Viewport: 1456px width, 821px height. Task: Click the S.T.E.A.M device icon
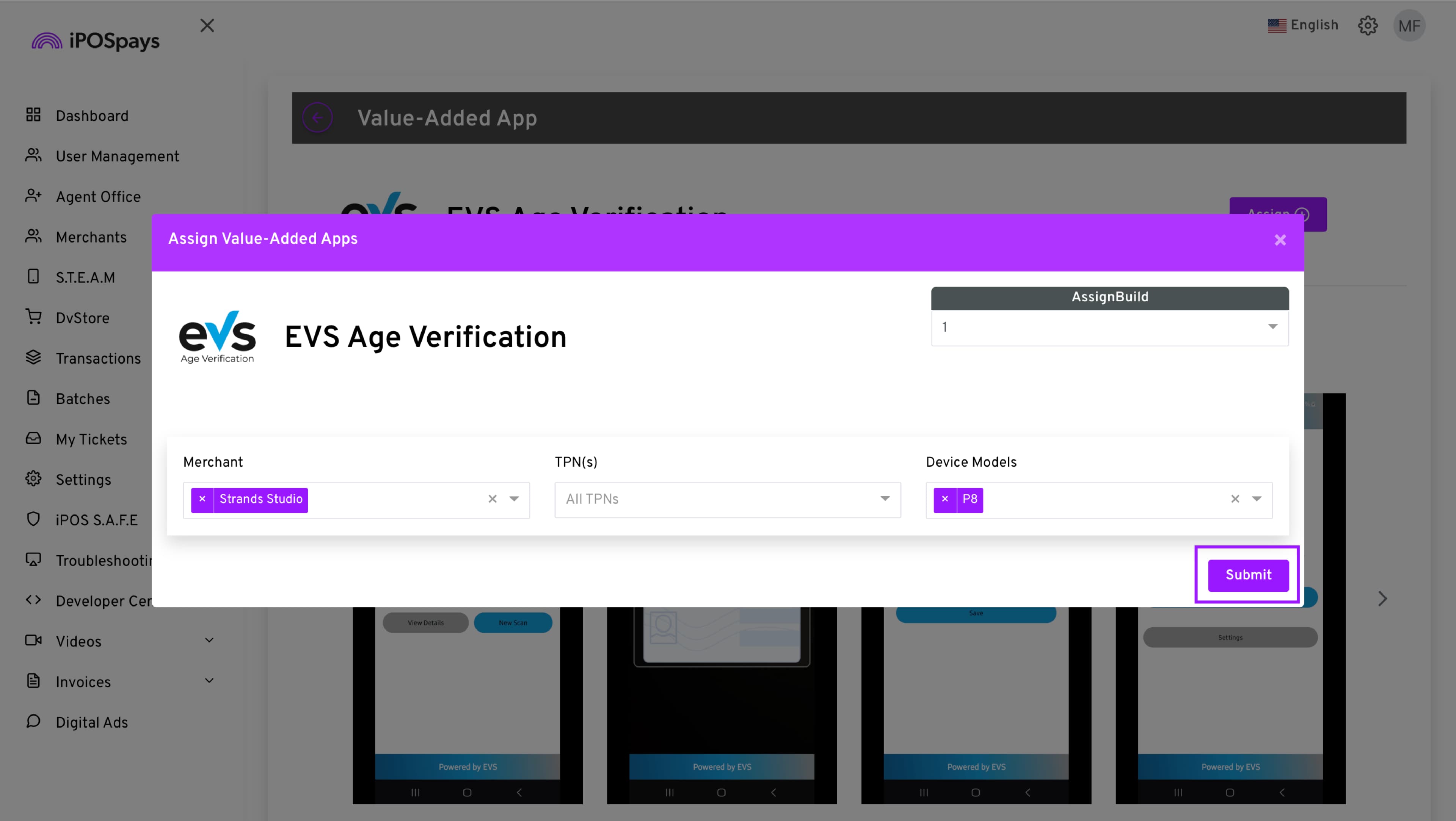pos(33,276)
